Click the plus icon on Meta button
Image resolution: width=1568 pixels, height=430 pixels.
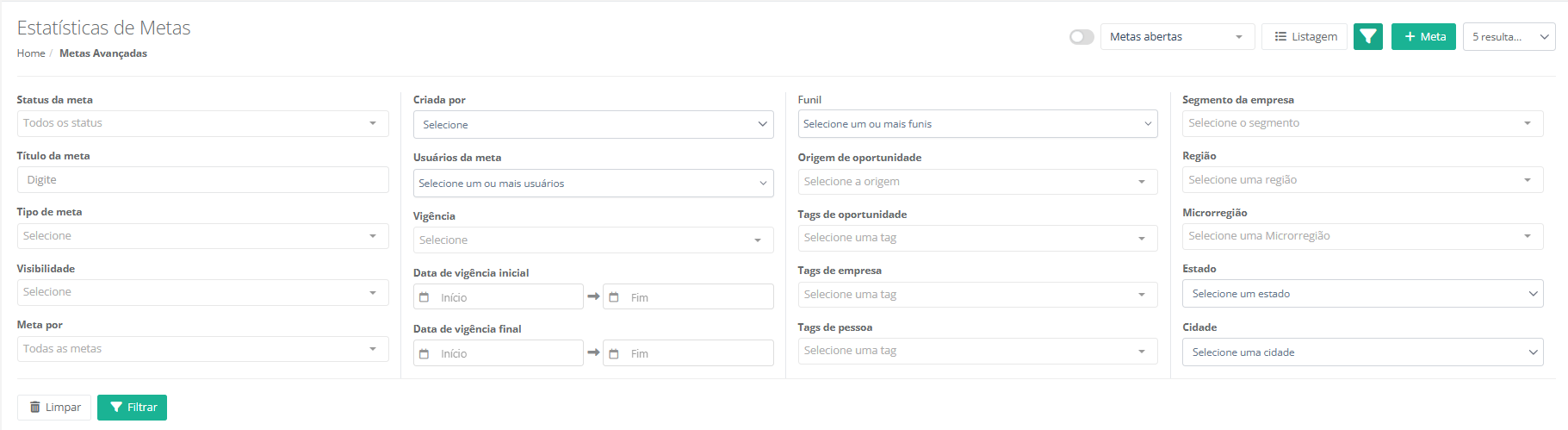coord(1410,37)
